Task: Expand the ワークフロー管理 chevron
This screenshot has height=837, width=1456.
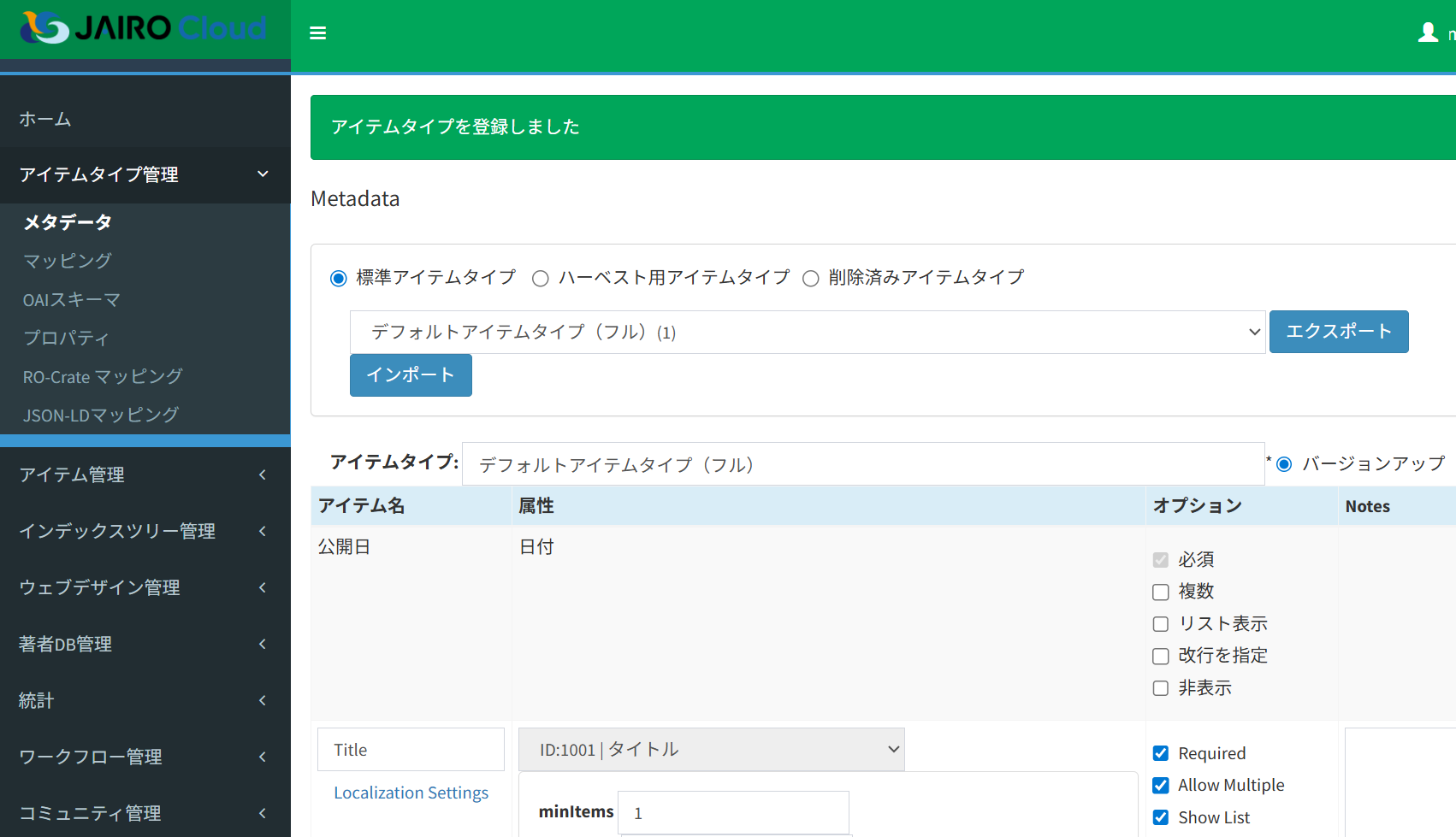Action: (263, 757)
